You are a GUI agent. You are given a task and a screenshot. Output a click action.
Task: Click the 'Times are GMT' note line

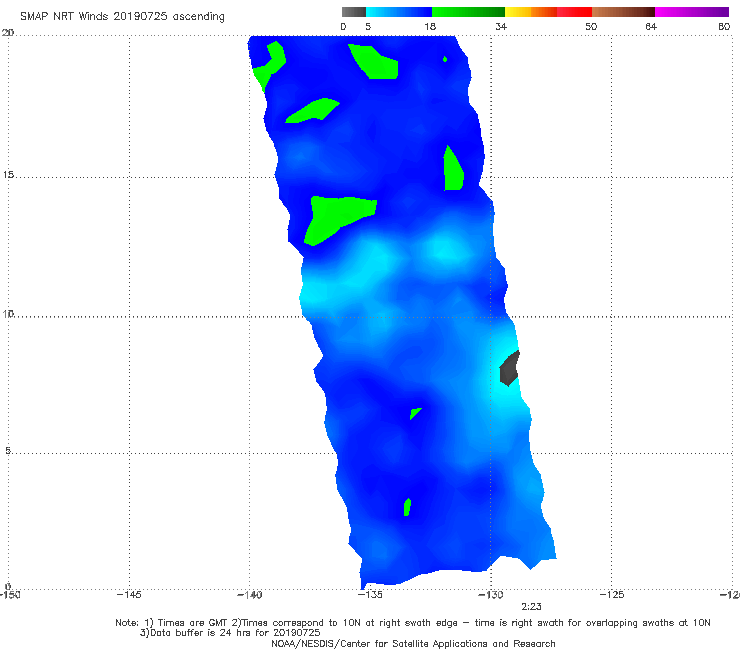pyautogui.click(x=413, y=623)
